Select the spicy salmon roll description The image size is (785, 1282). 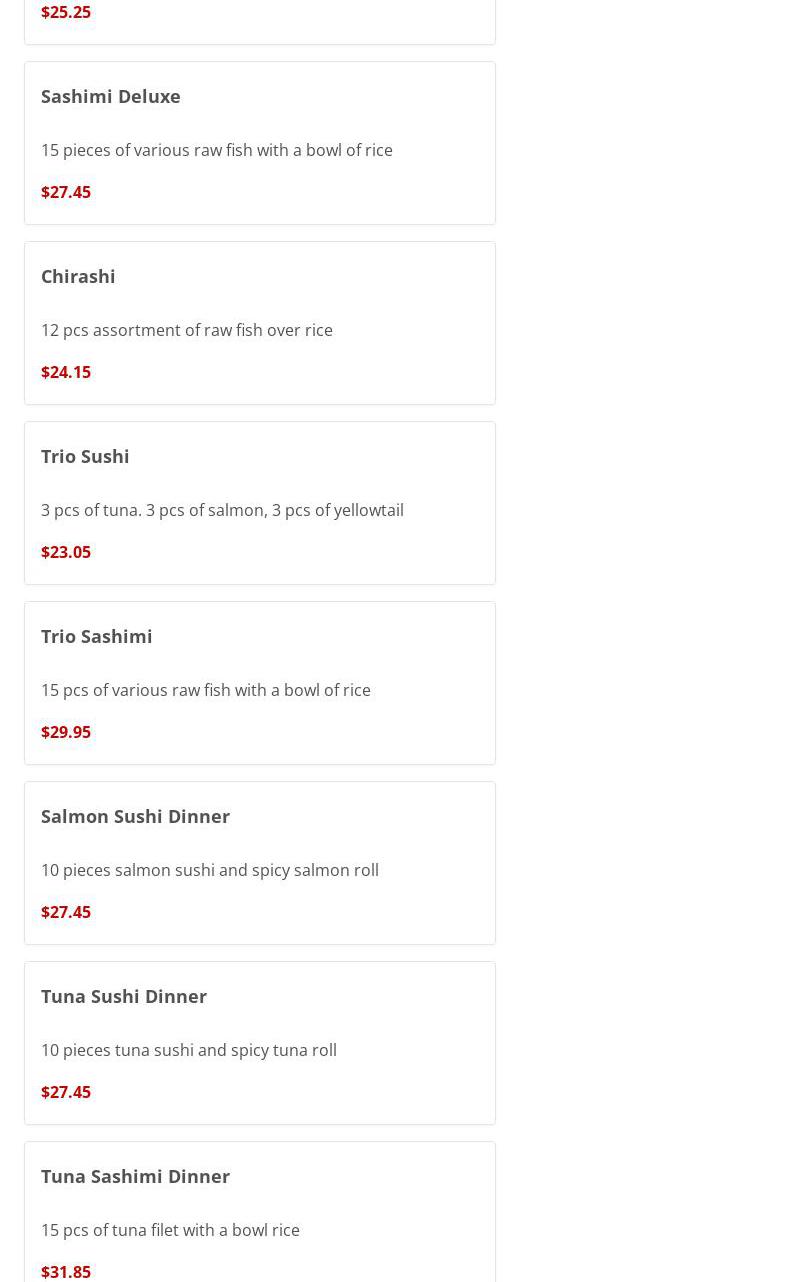210,870
